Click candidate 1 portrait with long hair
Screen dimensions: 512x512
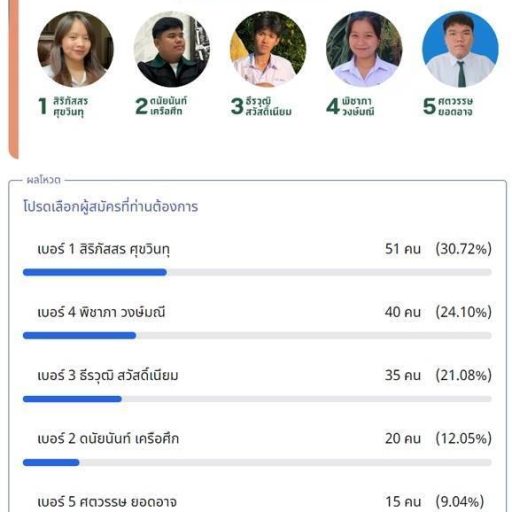click(x=75, y=49)
